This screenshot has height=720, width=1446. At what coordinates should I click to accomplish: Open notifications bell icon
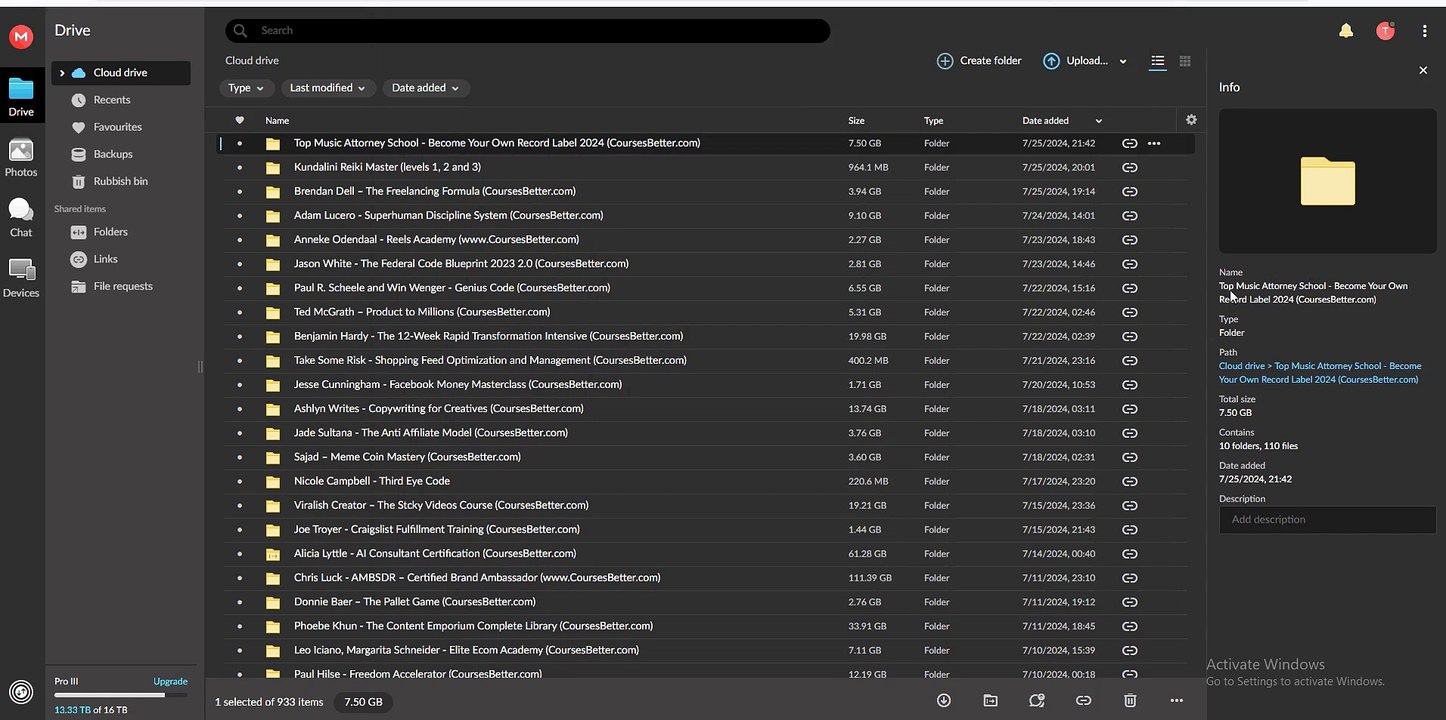pos(1346,31)
